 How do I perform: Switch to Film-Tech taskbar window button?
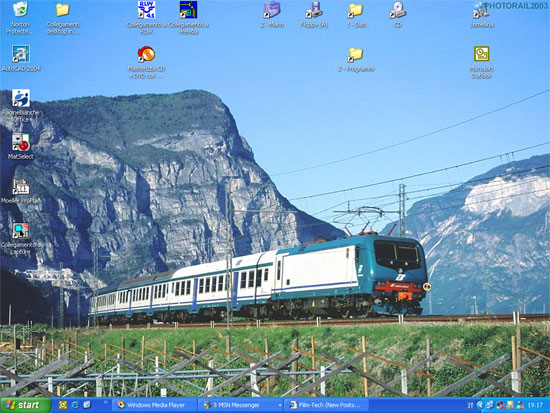(326, 405)
